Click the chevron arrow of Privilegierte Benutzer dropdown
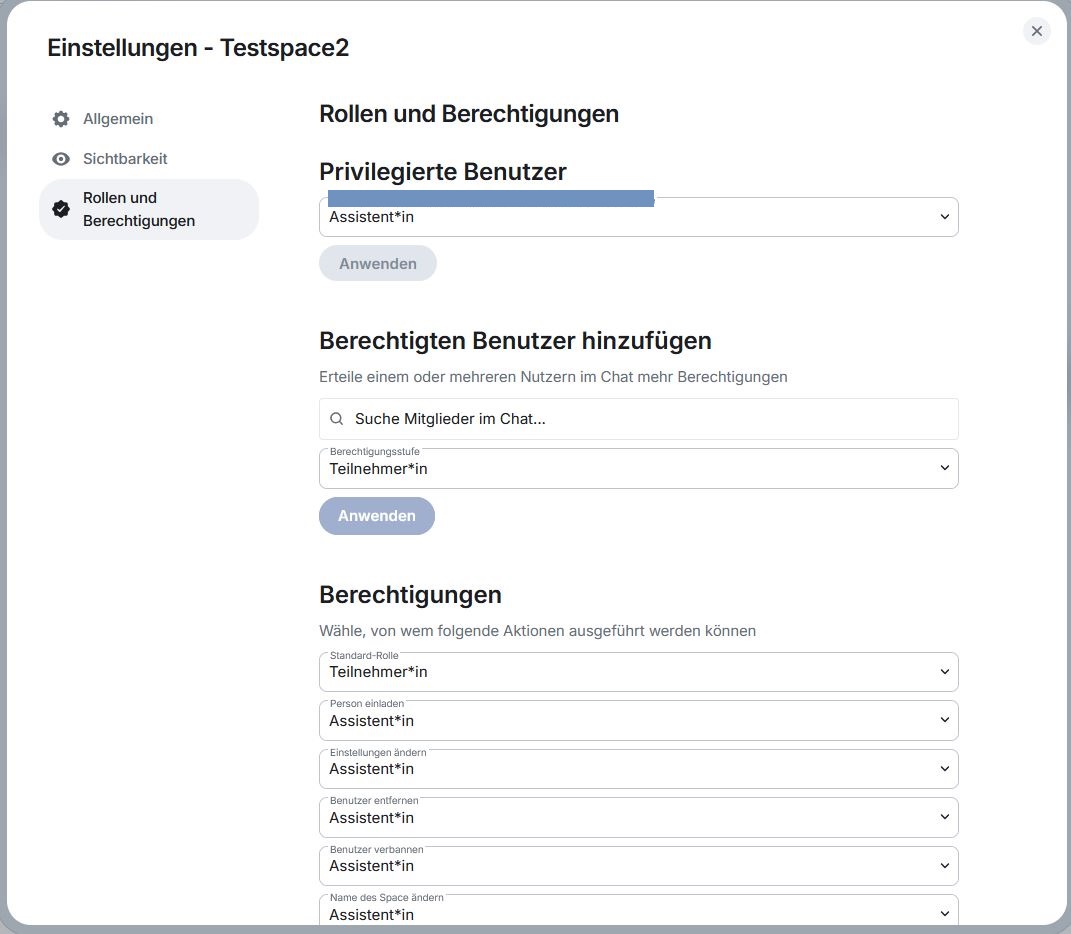The image size is (1071, 934). pyautogui.click(x=944, y=217)
